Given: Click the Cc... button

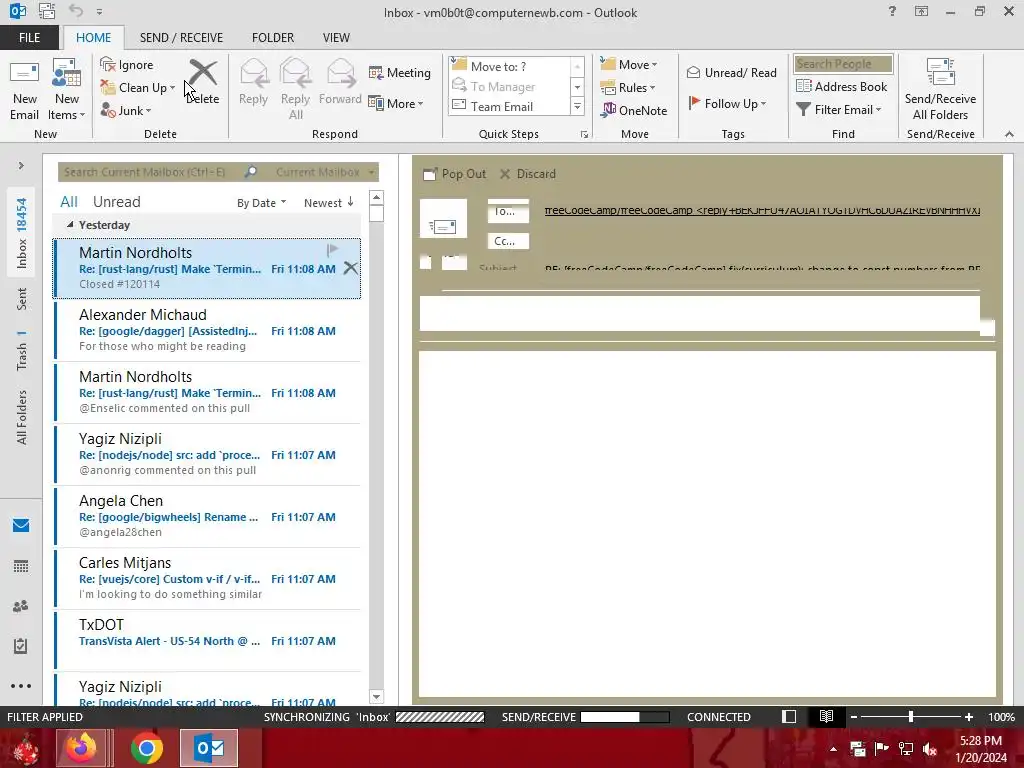Looking at the screenshot, I should click(x=508, y=241).
